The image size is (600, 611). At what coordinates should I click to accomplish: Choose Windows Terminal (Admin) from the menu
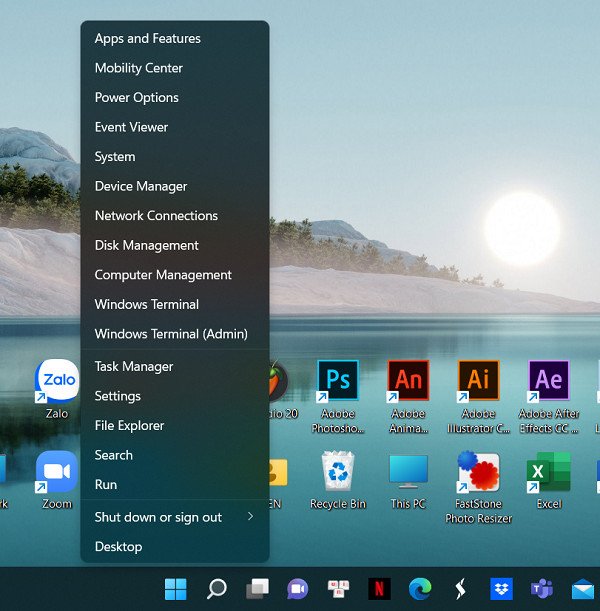click(171, 334)
